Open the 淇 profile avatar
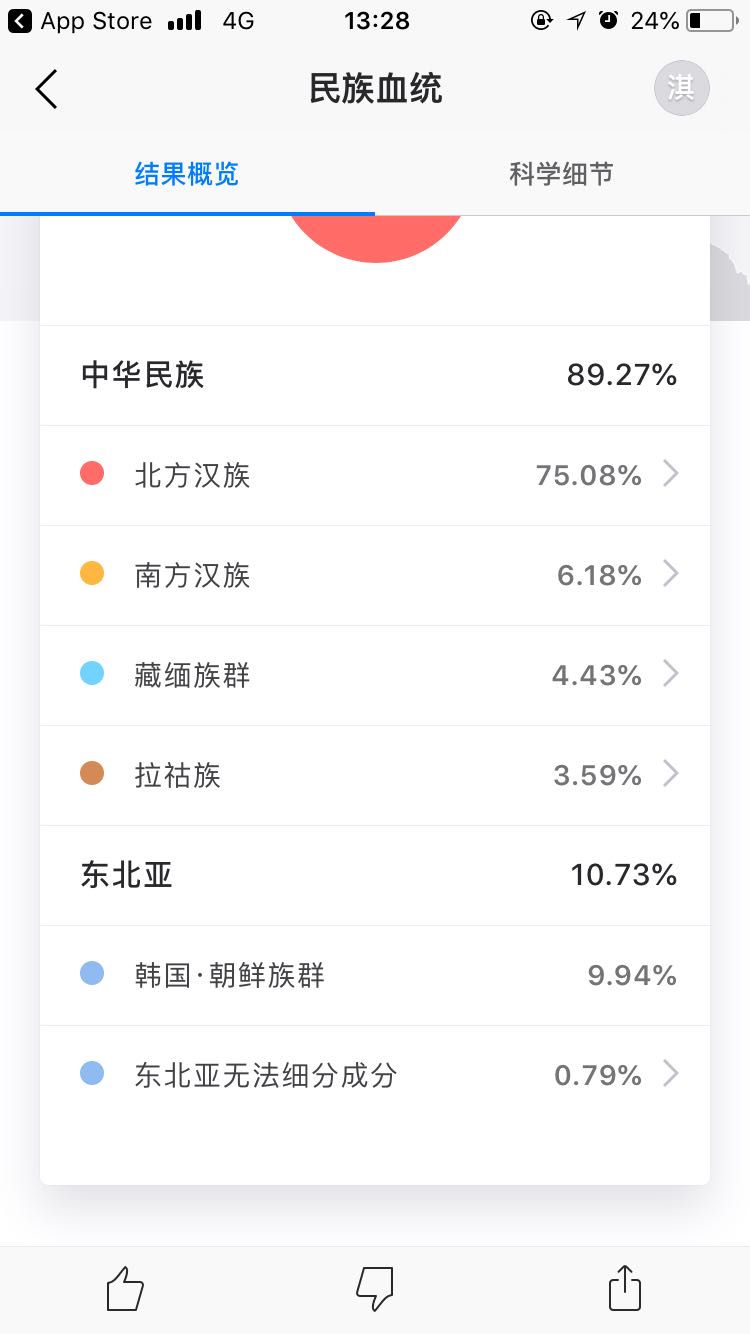This screenshot has height=1334, width=750. [x=681, y=88]
